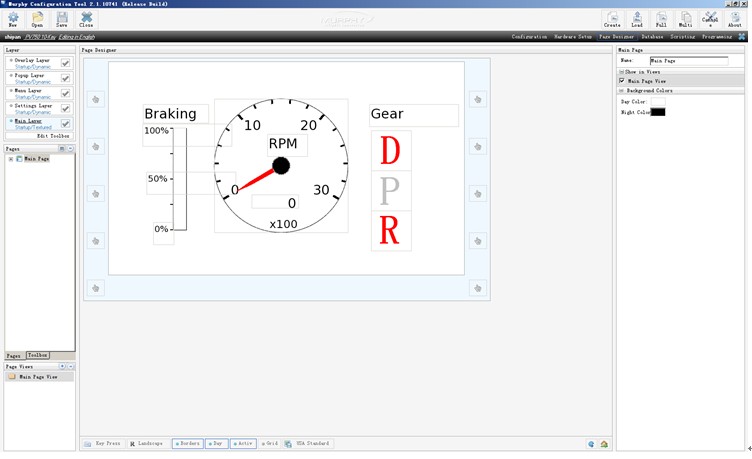Click the Load toolbar icon
Screen dimensions: 752x459
pos(637,19)
